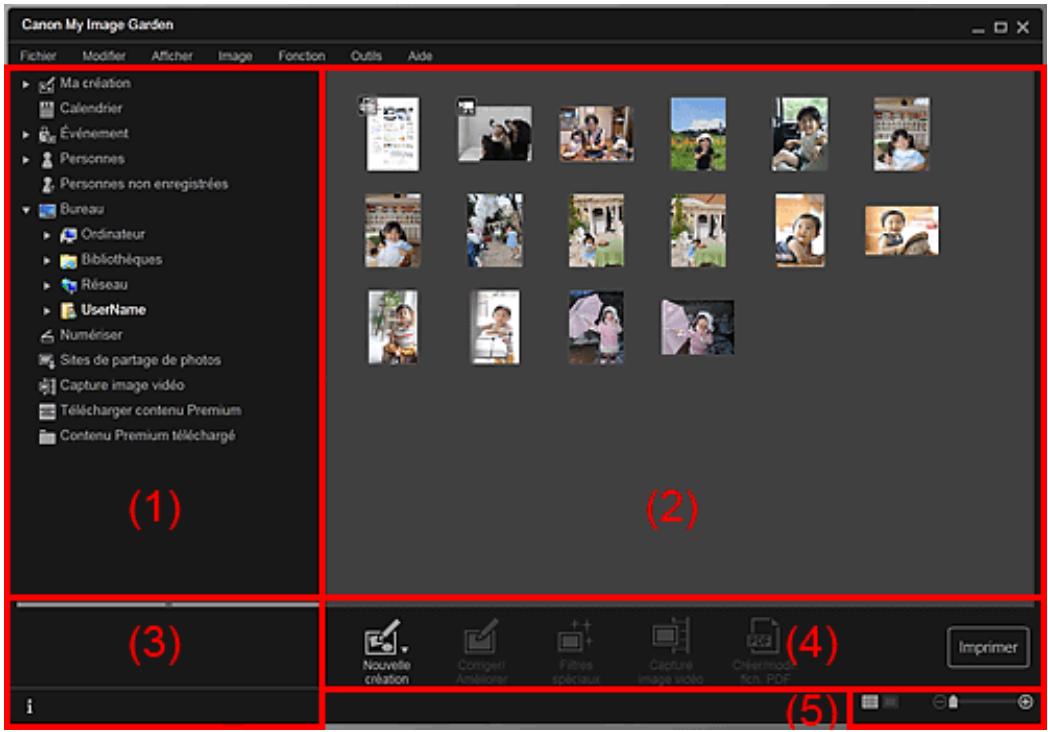Click the zoom-in plus icon
This screenshot has width=1048, height=732.
(x=1025, y=702)
